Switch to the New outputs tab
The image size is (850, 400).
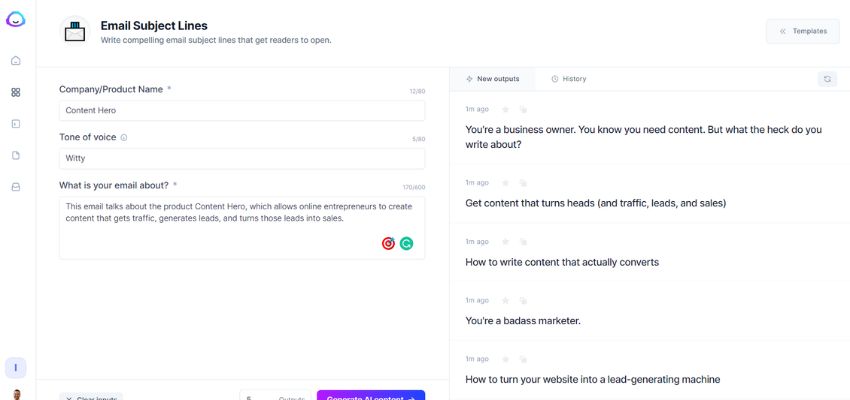click(x=492, y=79)
